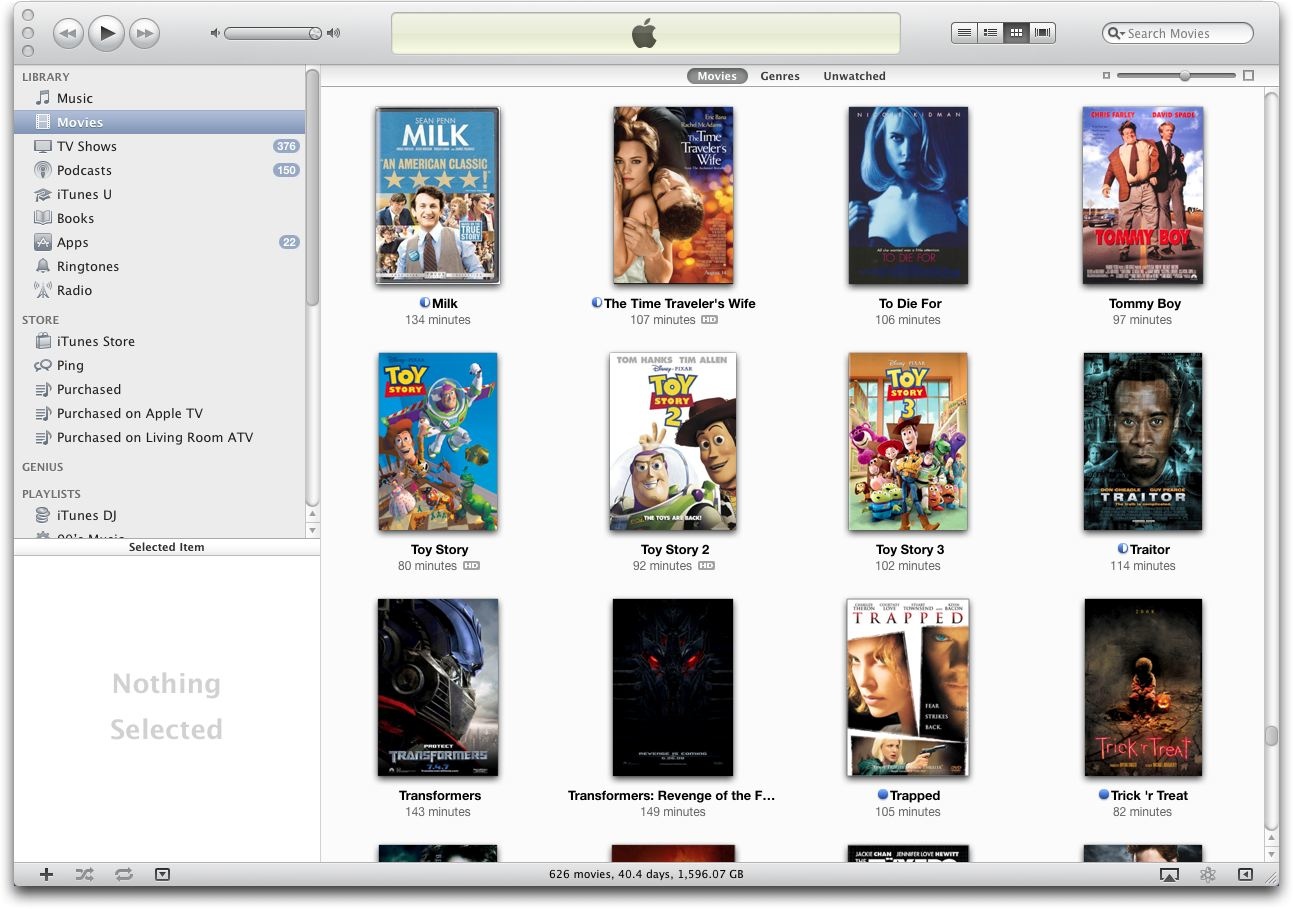Click the Ping icon in sidebar

pyautogui.click(x=43, y=365)
